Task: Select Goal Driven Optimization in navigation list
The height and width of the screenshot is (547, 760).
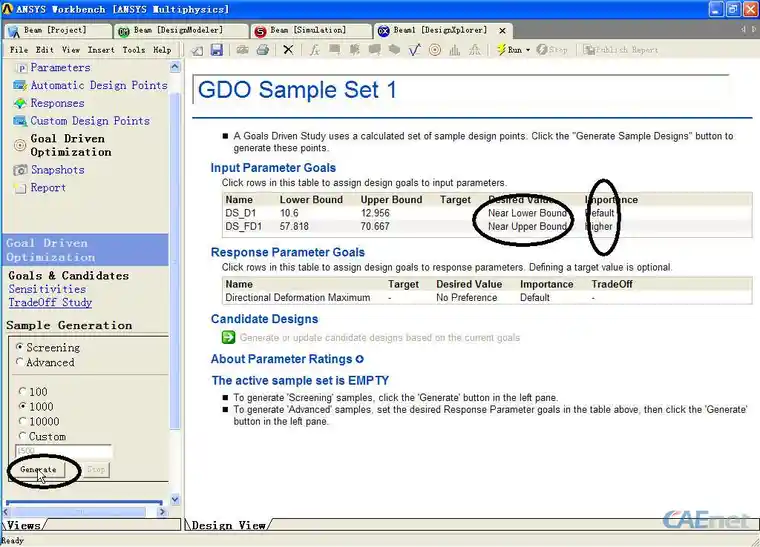Action: point(71,145)
